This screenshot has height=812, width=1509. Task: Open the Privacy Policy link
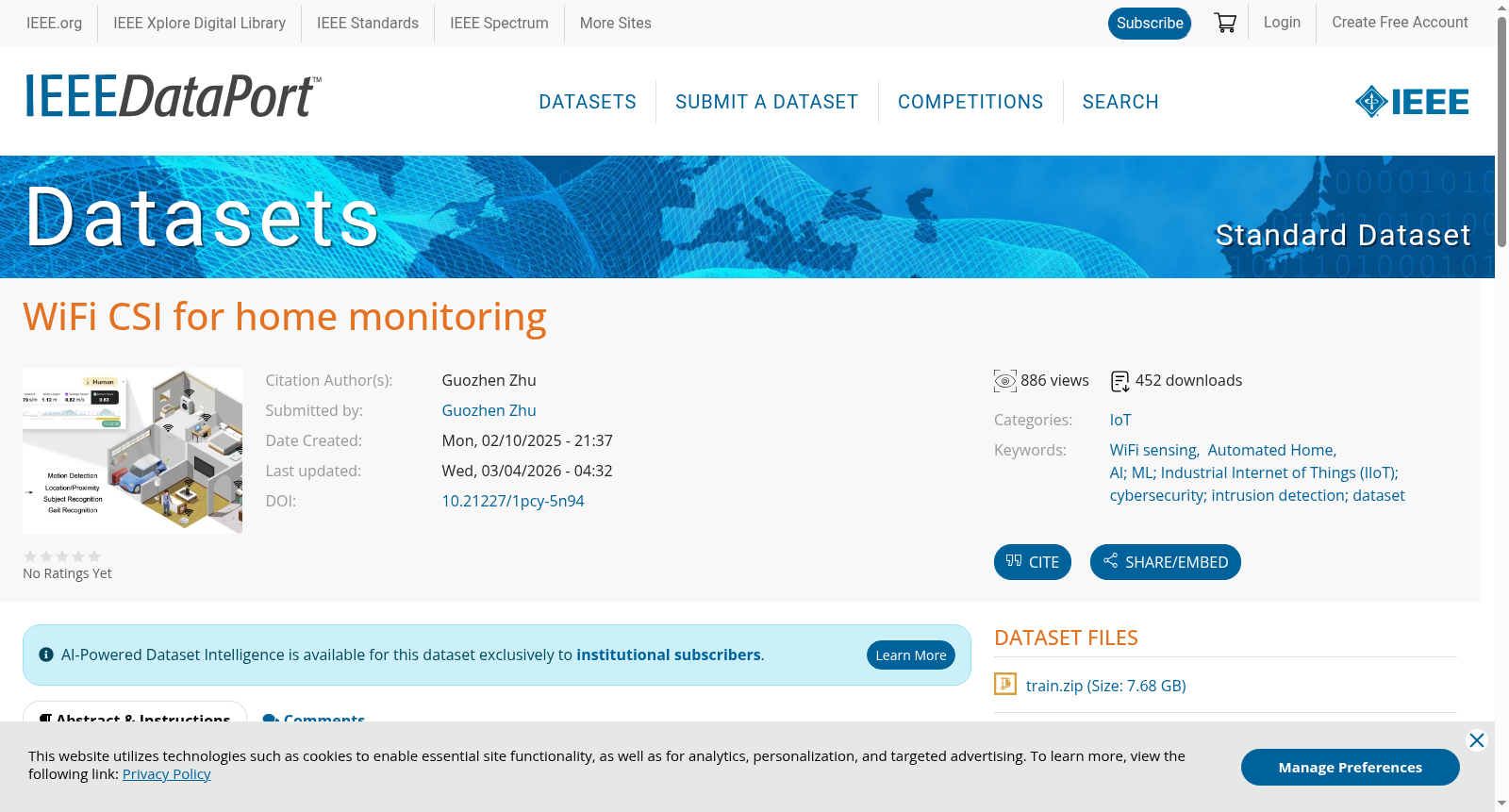pos(166,774)
